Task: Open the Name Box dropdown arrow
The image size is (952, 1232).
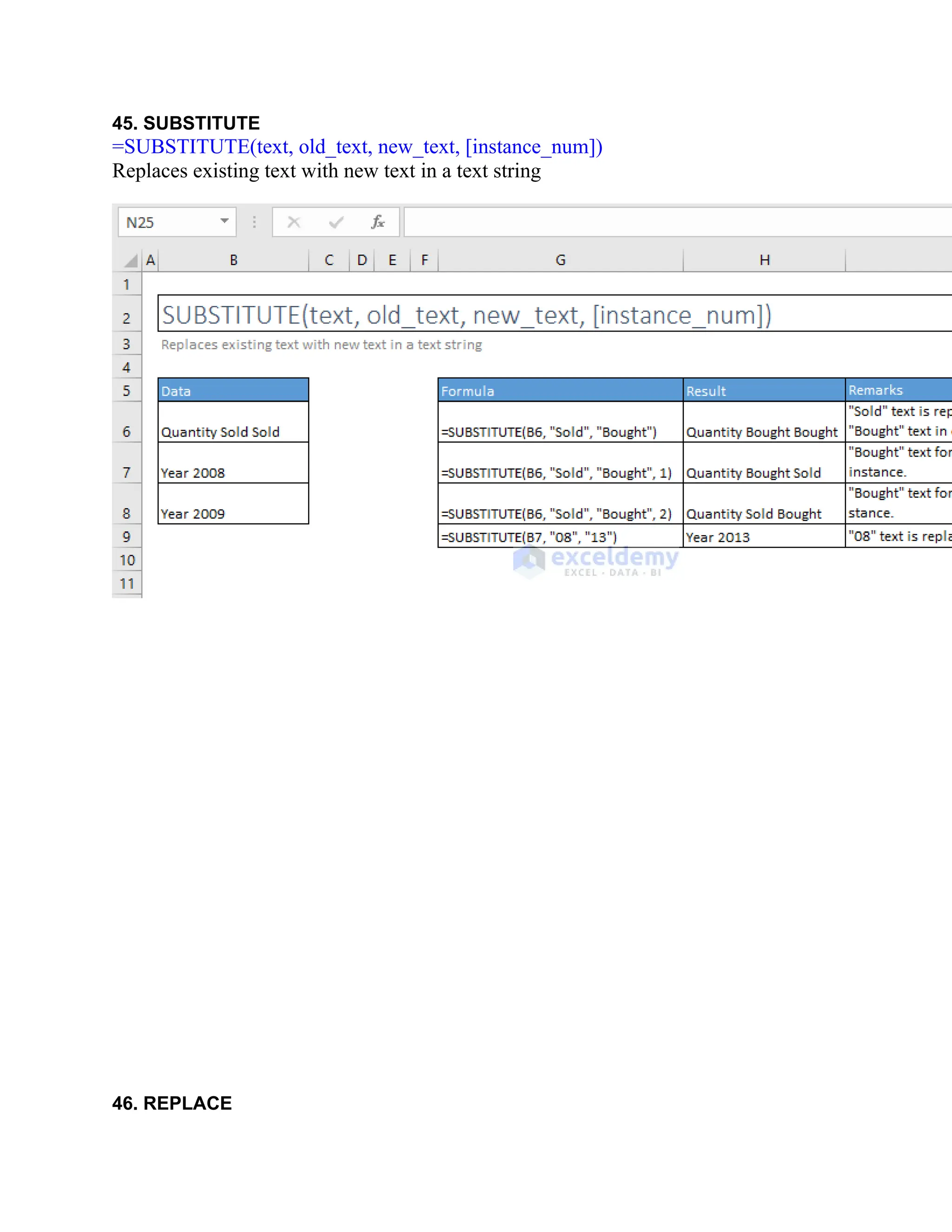Action: pyautogui.click(x=225, y=221)
